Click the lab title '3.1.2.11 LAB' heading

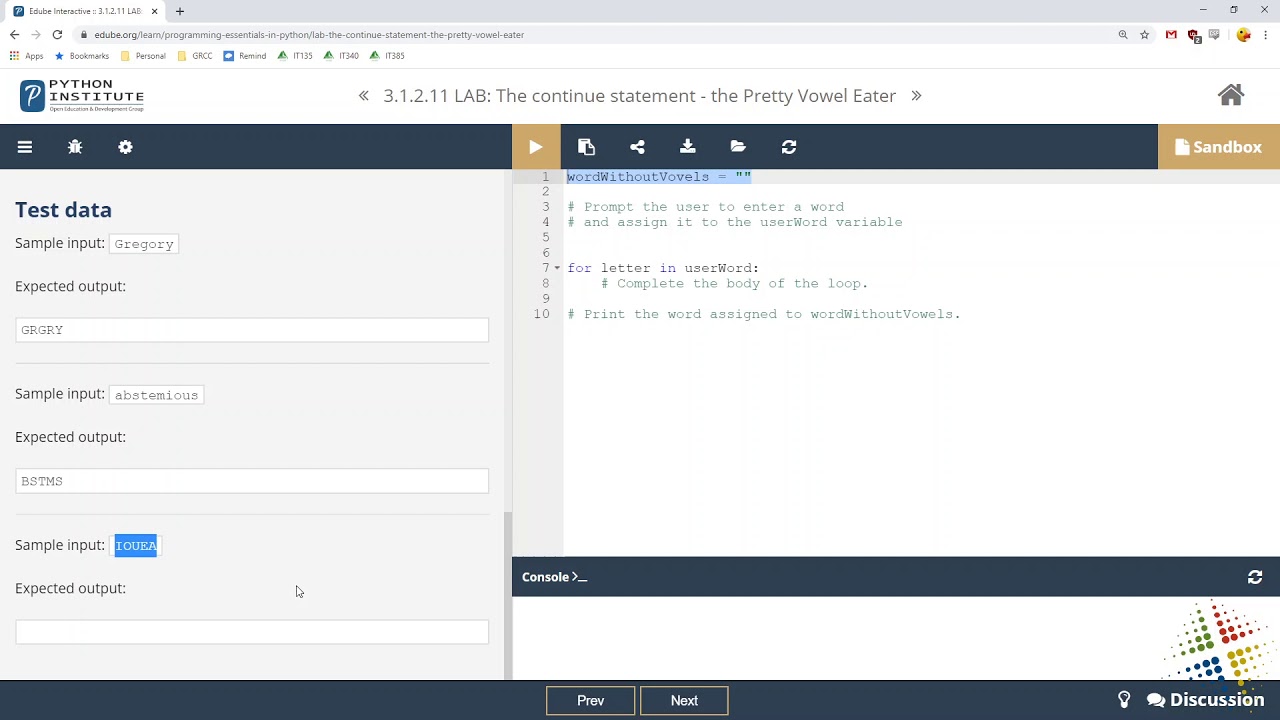pos(640,96)
